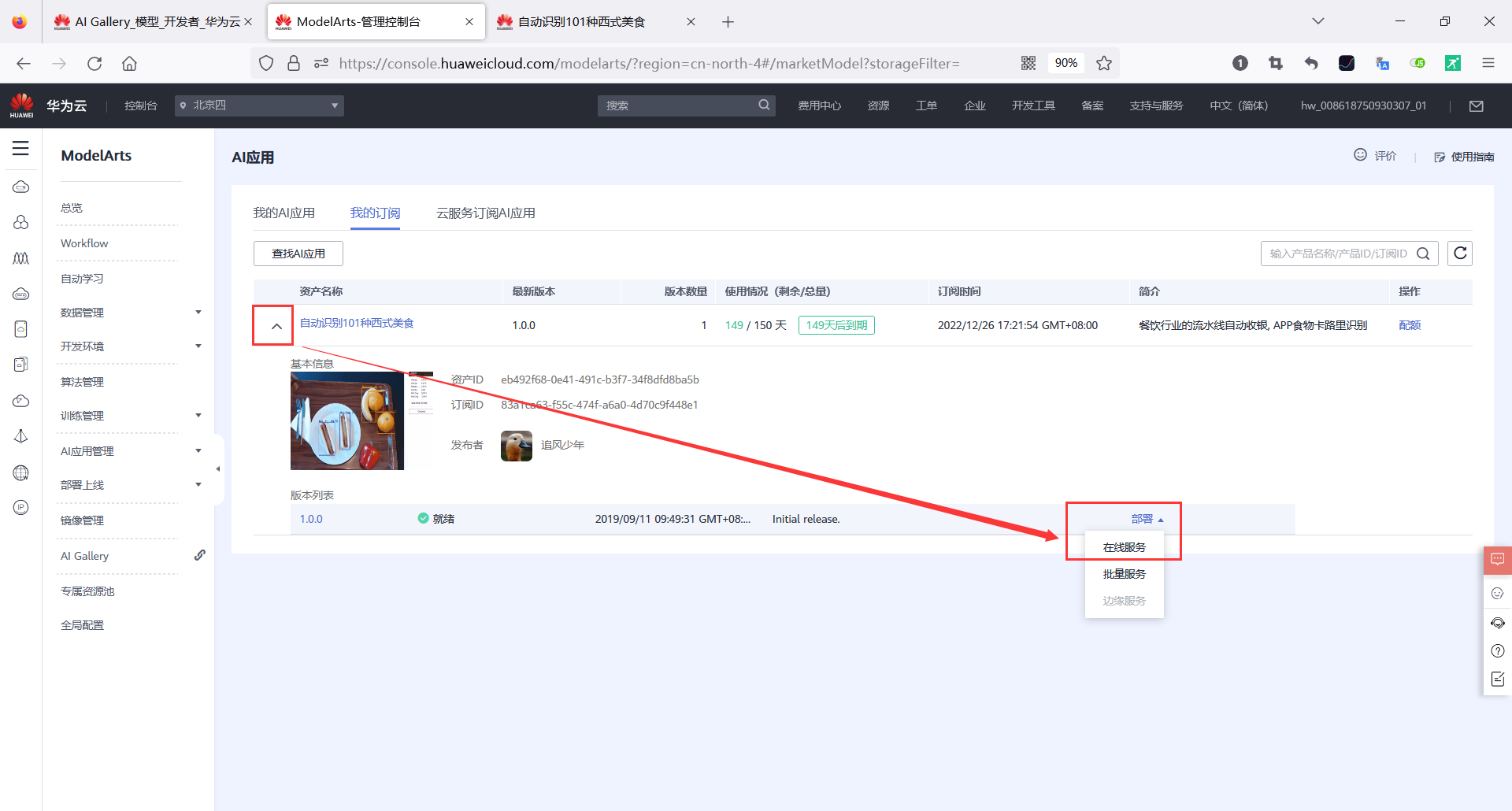This screenshot has height=811, width=1512.
Task: Select 批量服务 from the deploy menu
Action: click(1124, 574)
